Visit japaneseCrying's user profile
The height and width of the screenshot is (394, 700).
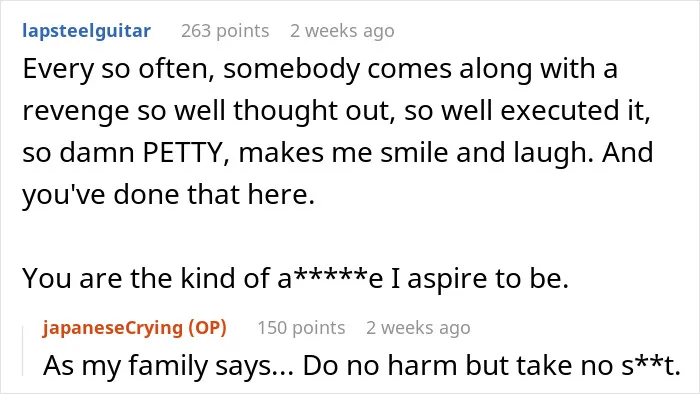[113, 328]
